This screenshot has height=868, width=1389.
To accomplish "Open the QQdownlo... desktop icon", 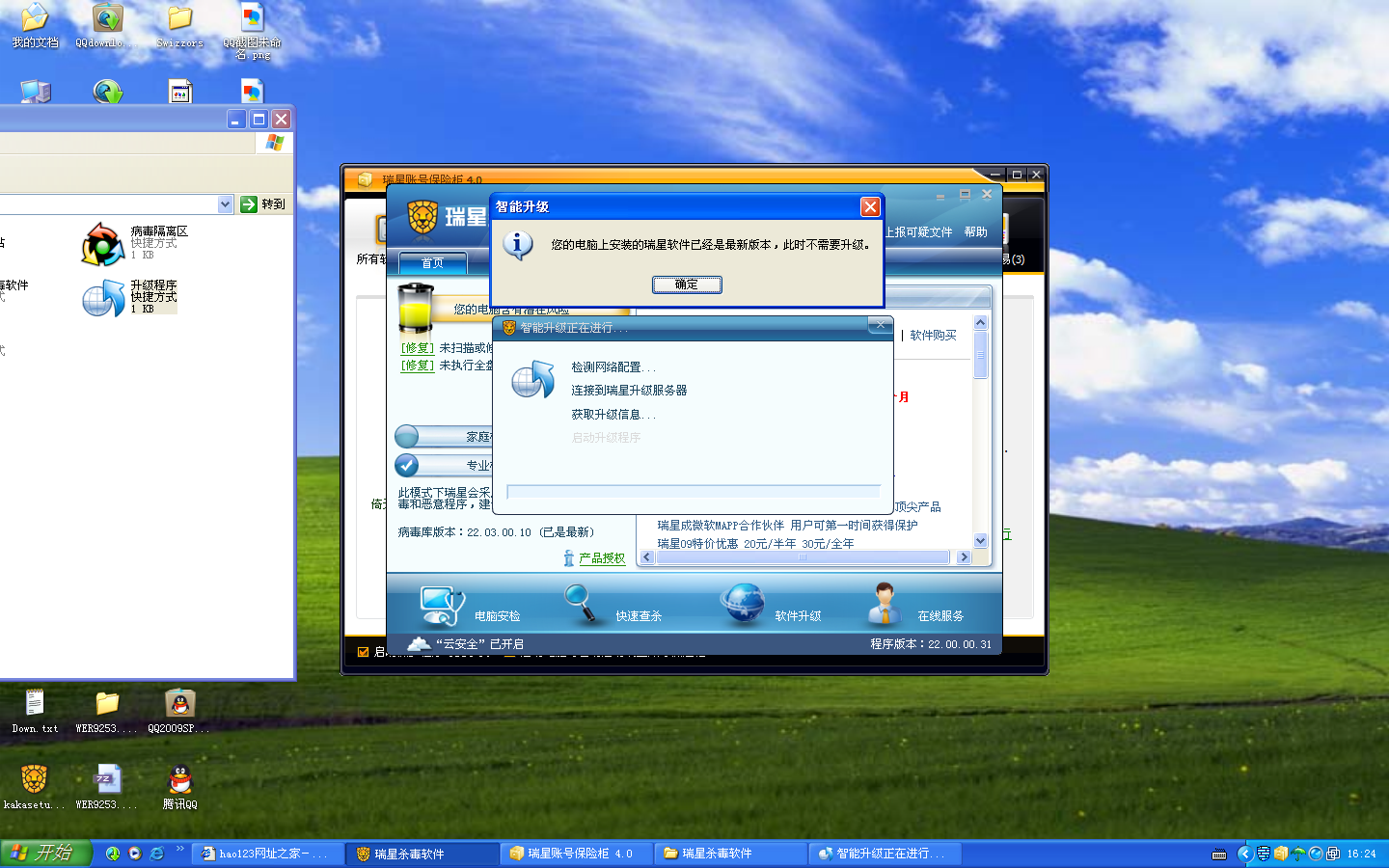I will 107,26.
